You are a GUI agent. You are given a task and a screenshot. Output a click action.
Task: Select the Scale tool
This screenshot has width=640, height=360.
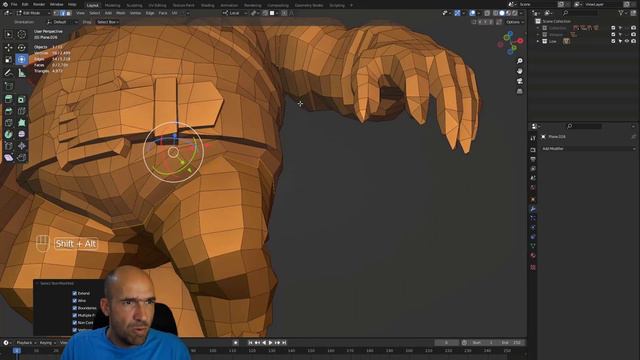9,60
